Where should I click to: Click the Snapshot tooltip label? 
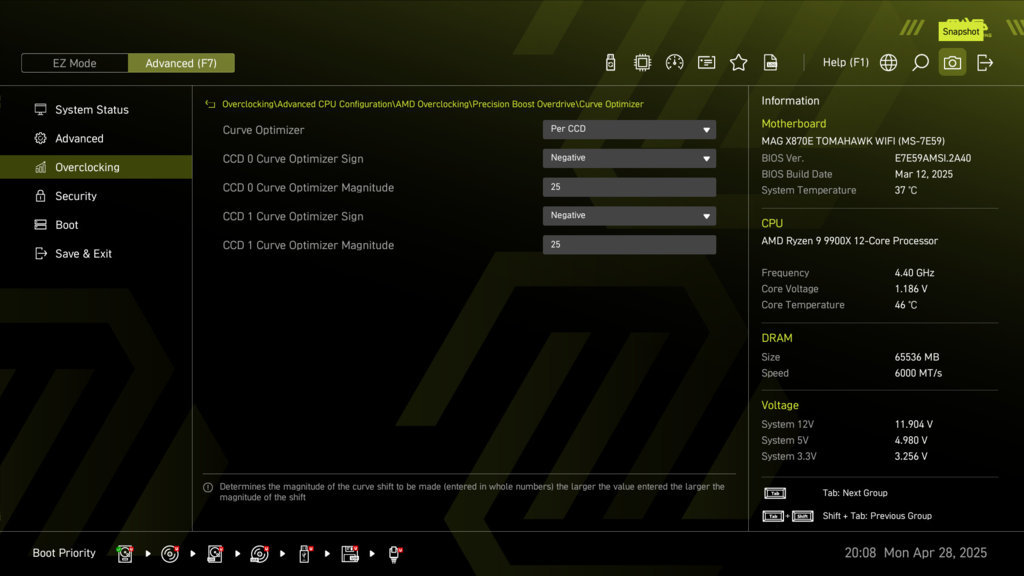961,31
